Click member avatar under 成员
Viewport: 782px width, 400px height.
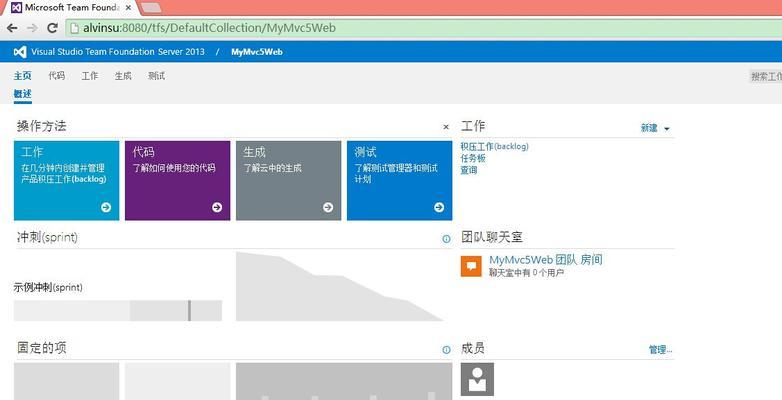(x=477, y=379)
